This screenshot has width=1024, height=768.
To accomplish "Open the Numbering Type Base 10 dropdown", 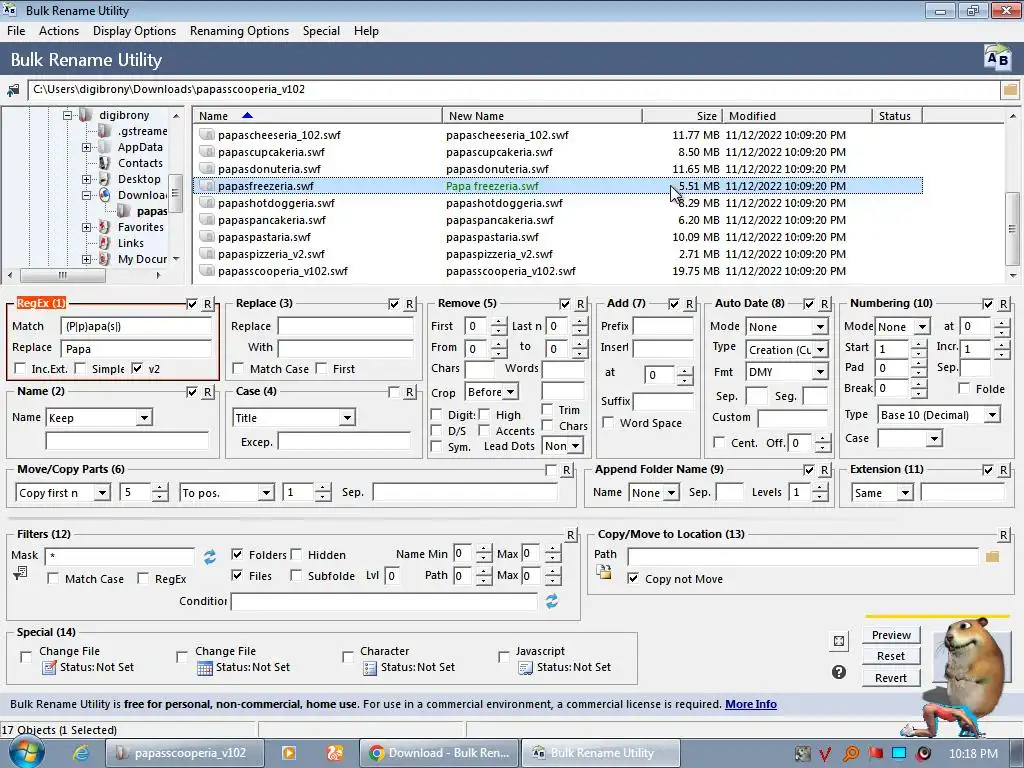I will [x=993, y=415].
